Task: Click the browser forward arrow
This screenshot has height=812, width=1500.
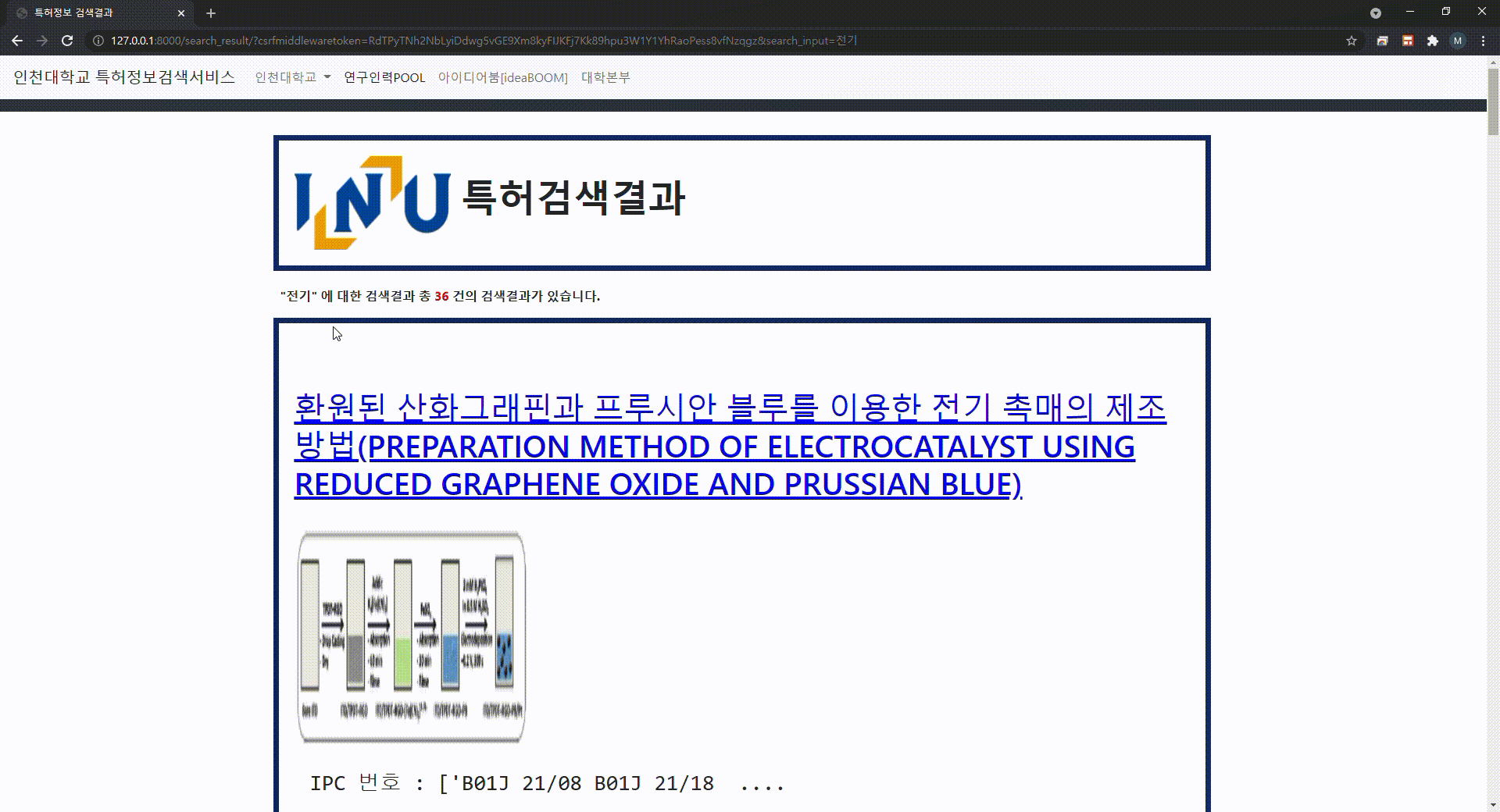Action: pos(42,41)
